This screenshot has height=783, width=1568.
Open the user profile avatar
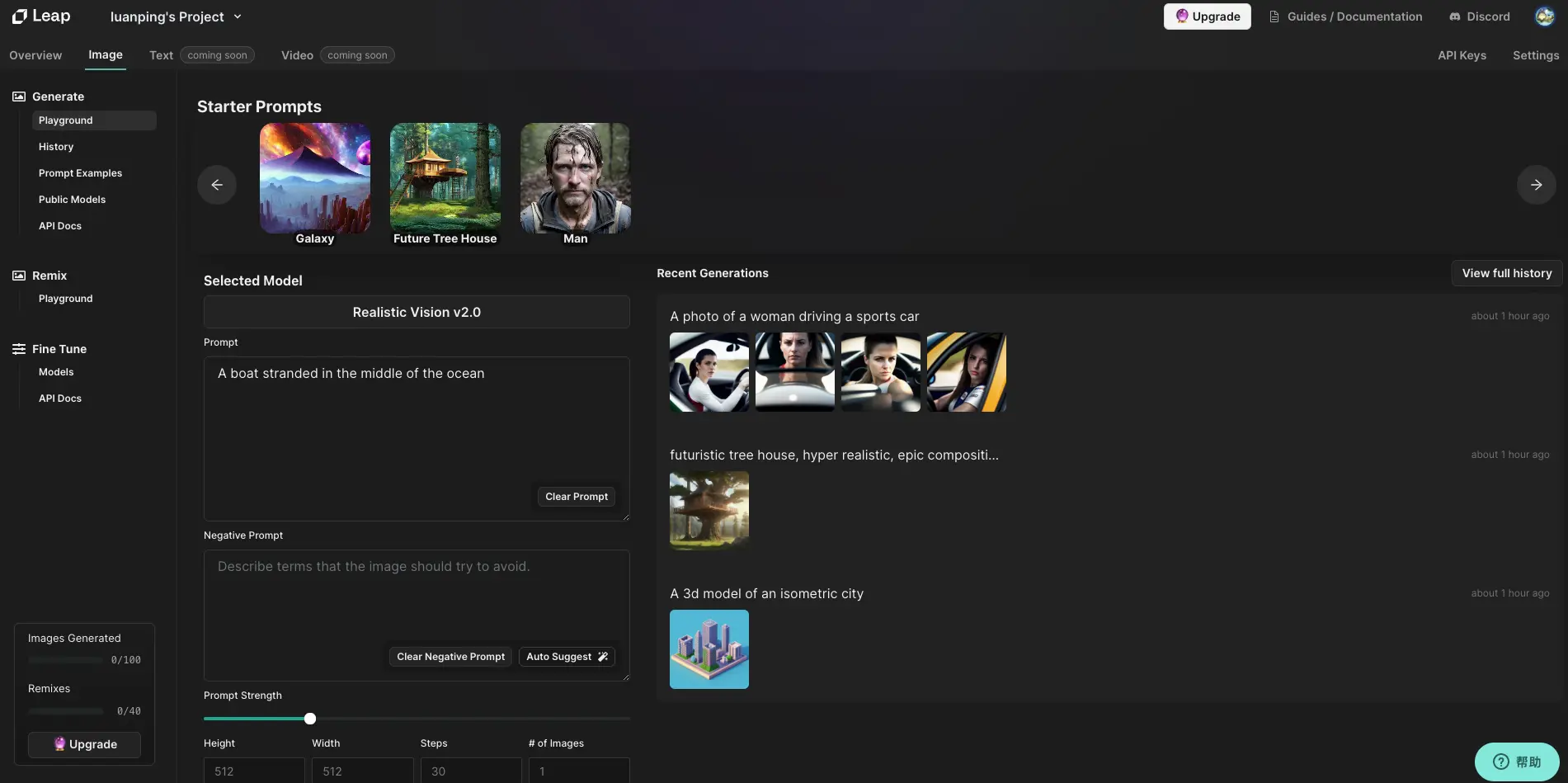(1544, 17)
